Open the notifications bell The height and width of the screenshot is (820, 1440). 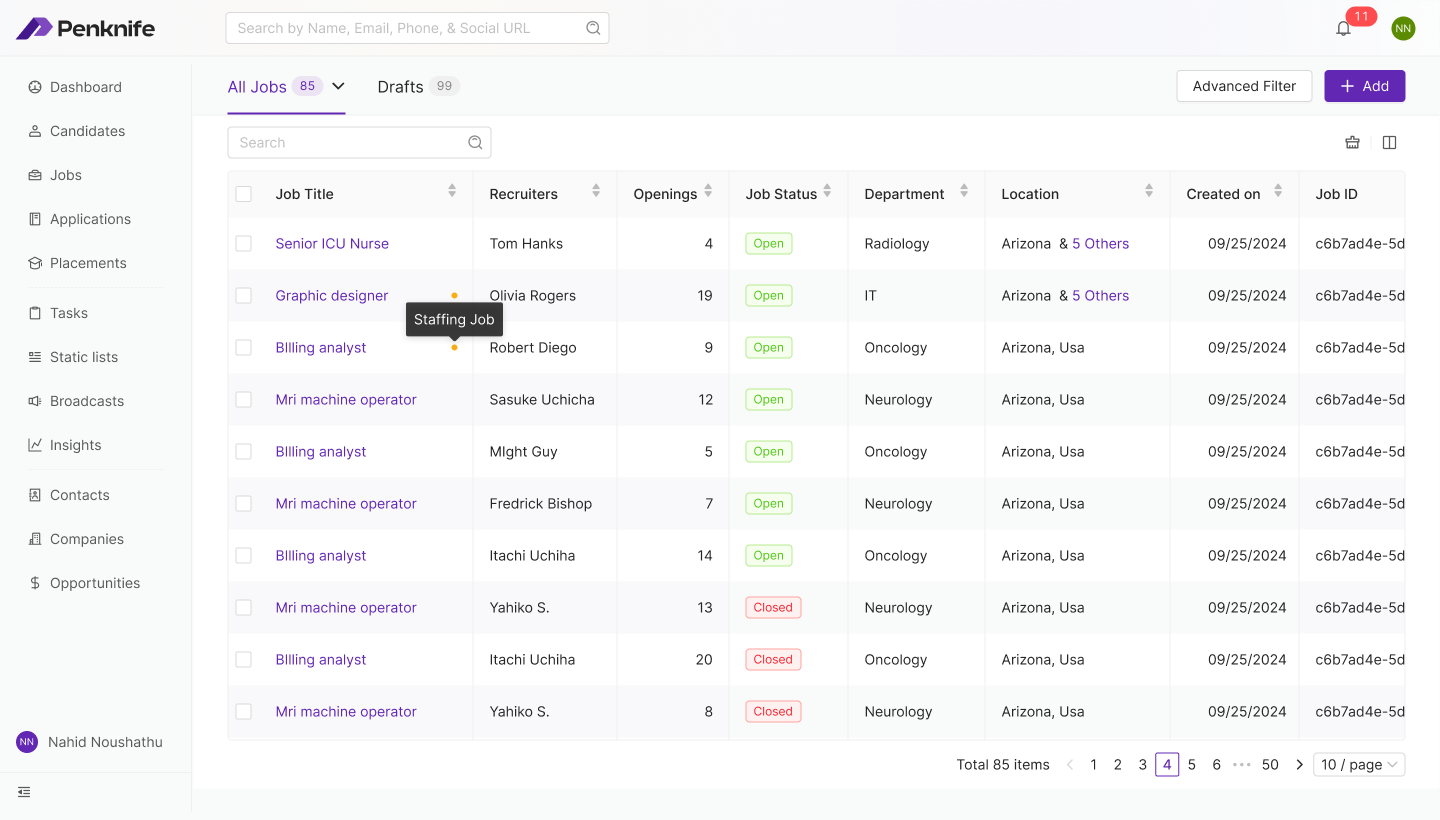(1343, 28)
